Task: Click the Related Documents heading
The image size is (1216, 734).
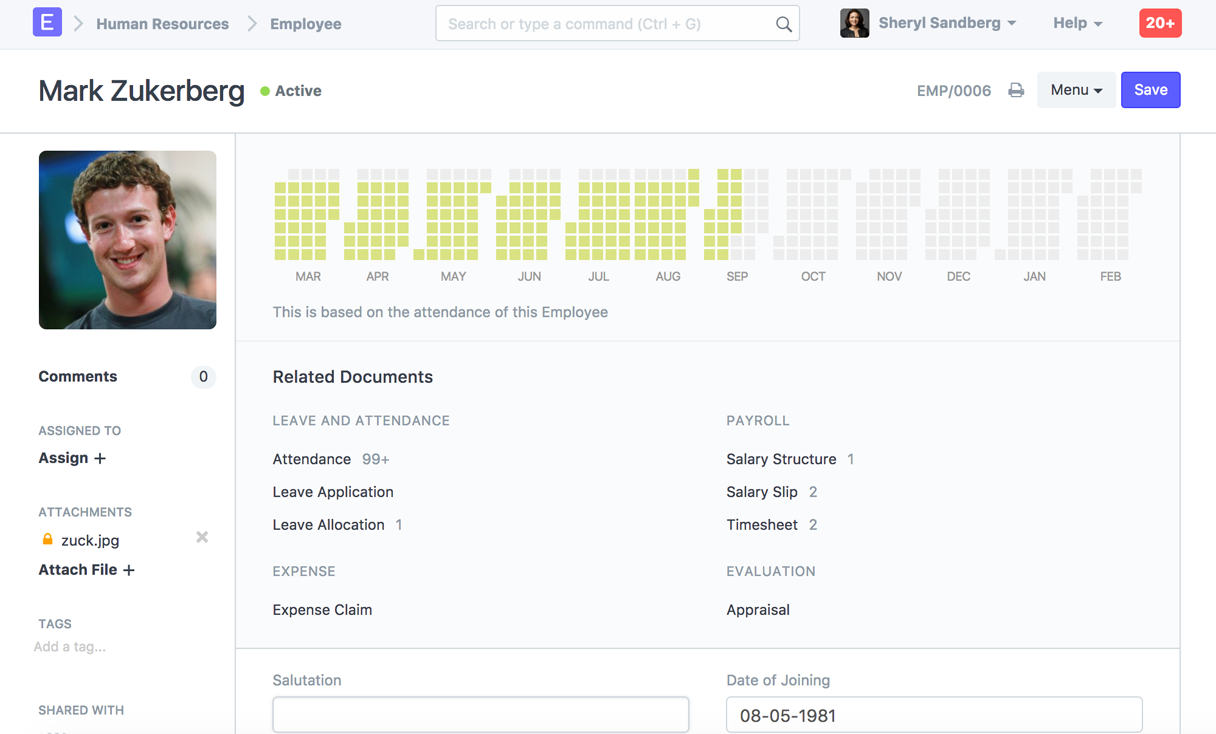Action: coord(353,377)
